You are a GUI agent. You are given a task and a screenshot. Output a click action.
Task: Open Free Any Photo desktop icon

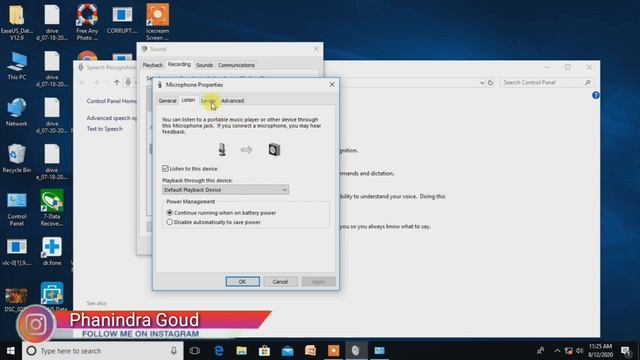click(87, 22)
